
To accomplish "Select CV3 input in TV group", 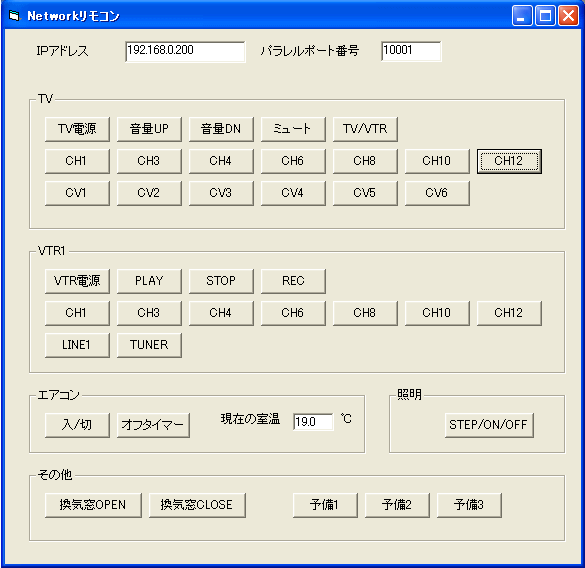I will tap(221, 193).
